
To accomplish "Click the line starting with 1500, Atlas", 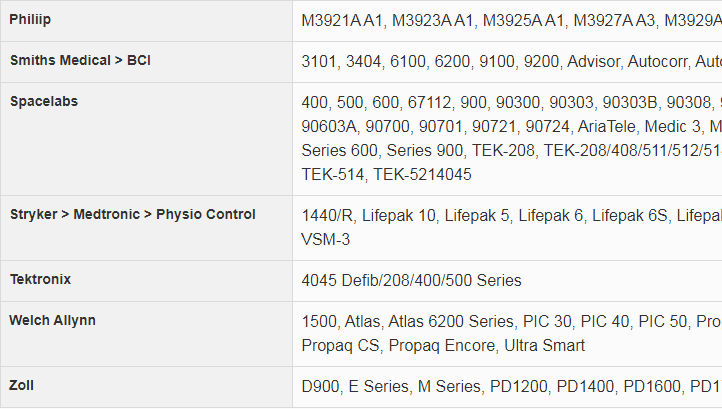I will click(x=510, y=321).
